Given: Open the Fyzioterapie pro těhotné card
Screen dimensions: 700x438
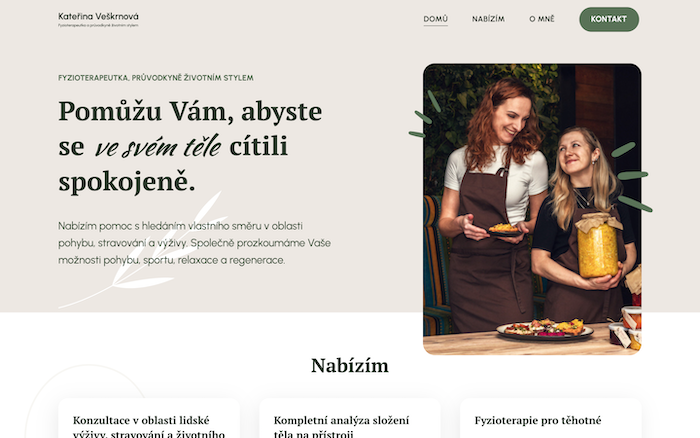Looking at the screenshot, I should pos(550,418).
